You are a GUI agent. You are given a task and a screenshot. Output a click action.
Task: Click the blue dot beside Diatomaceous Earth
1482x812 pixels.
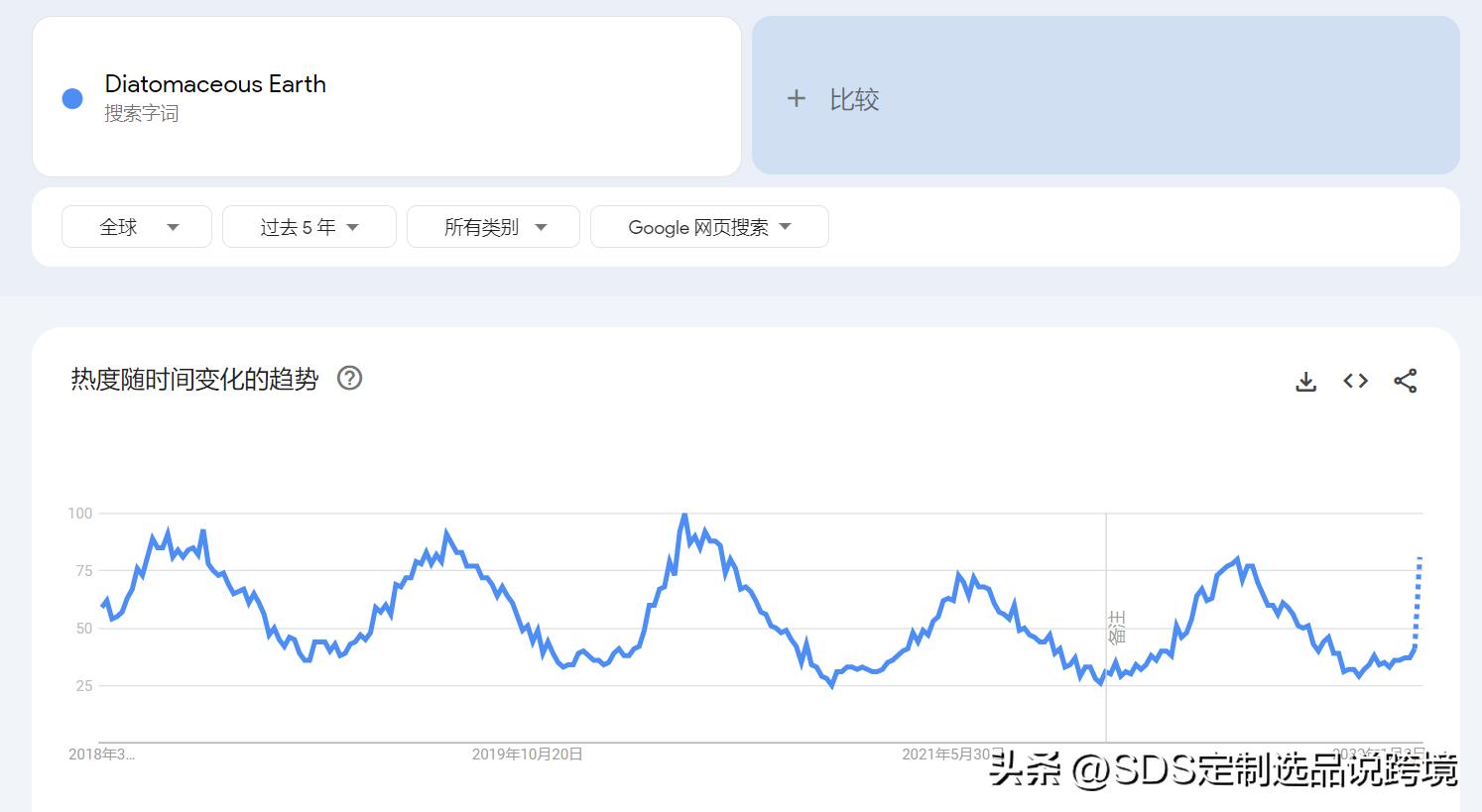click(x=70, y=97)
